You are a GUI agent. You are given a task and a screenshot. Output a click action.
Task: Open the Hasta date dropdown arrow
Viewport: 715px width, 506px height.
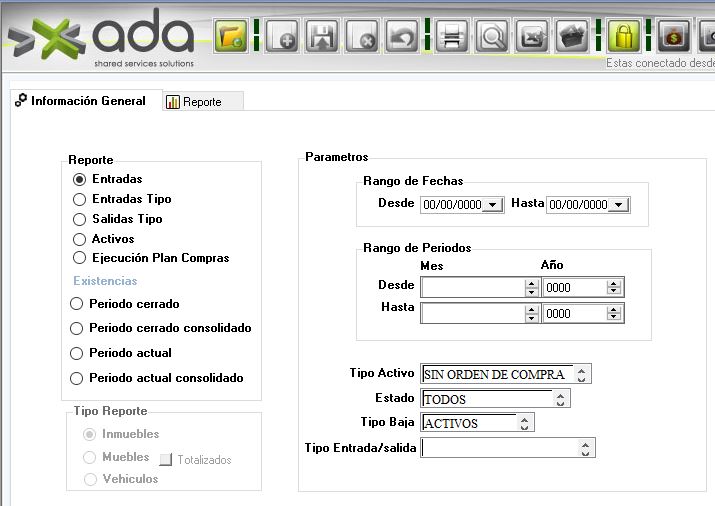(618, 205)
